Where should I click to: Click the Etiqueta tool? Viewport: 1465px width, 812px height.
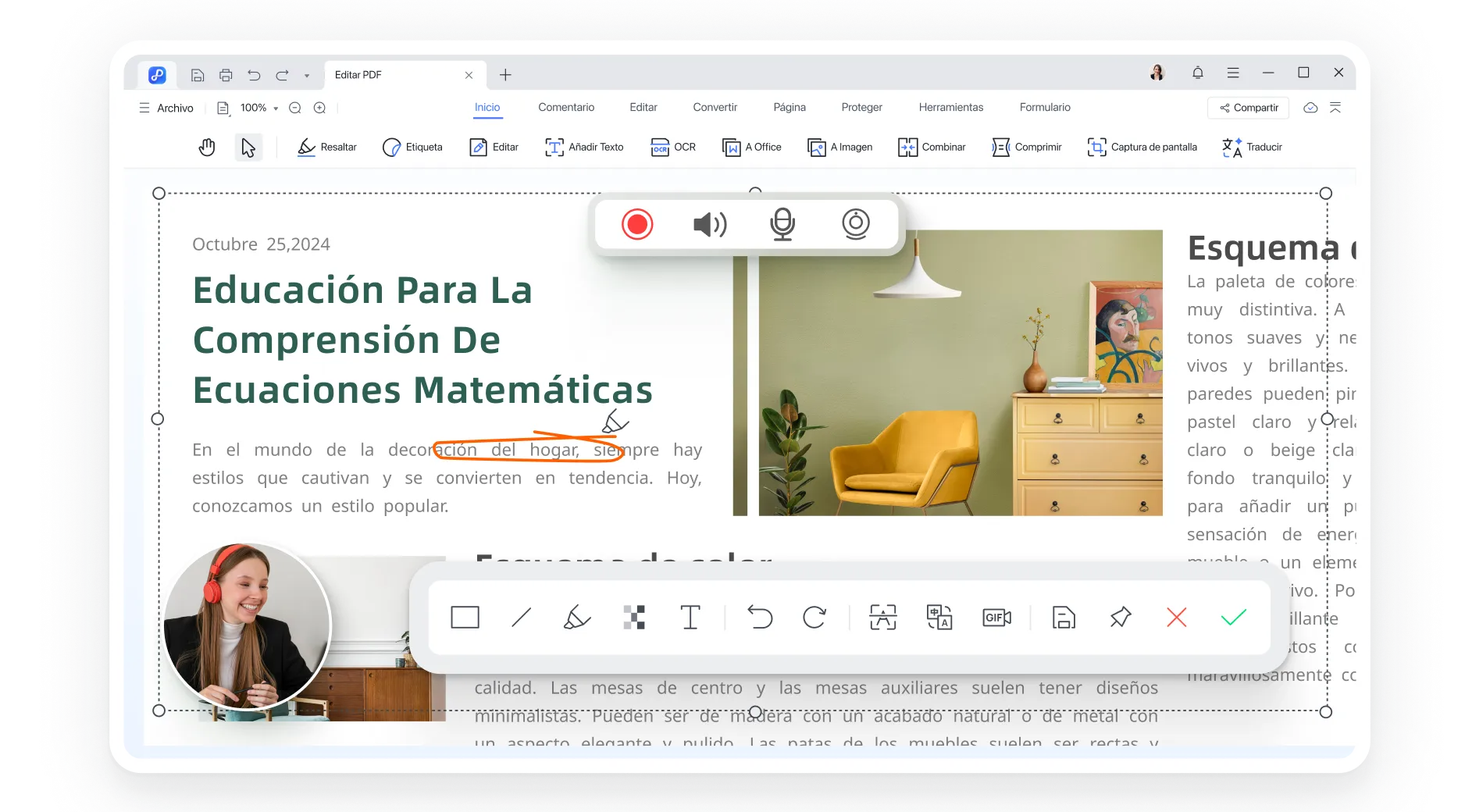[x=412, y=147]
